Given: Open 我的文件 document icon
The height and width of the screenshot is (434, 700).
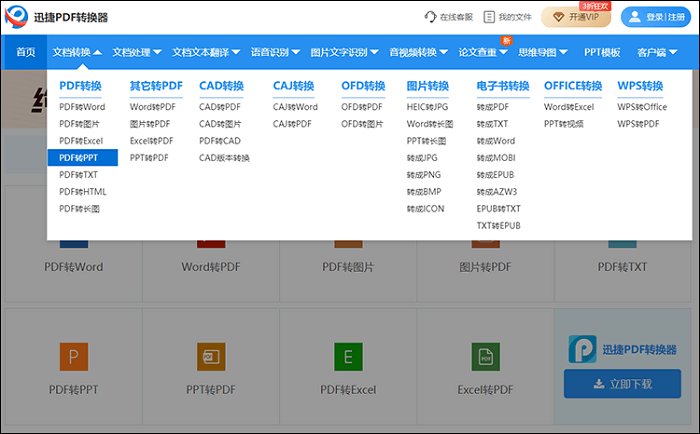Looking at the screenshot, I should point(489,17).
